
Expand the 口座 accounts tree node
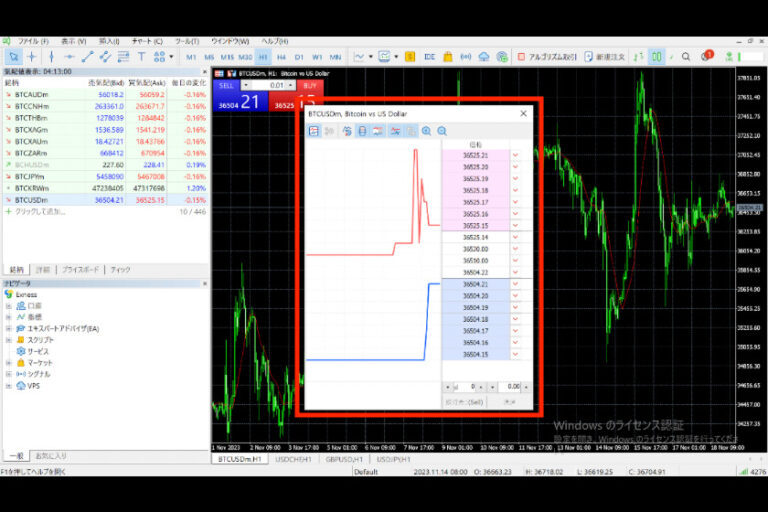coord(9,306)
